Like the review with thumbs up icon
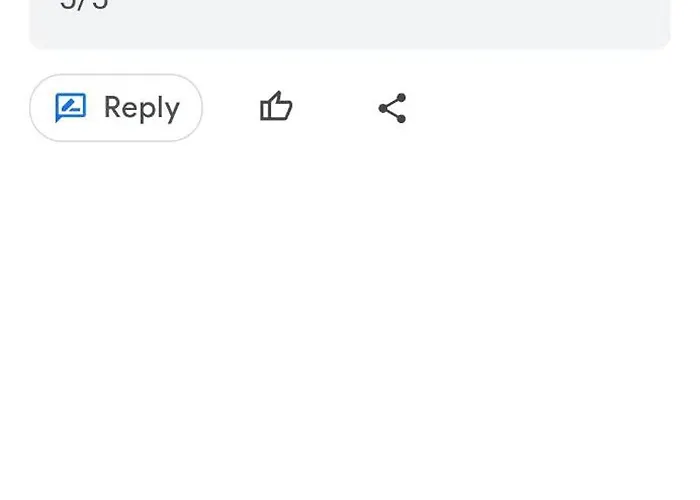This screenshot has height=500, width=700. (276, 107)
